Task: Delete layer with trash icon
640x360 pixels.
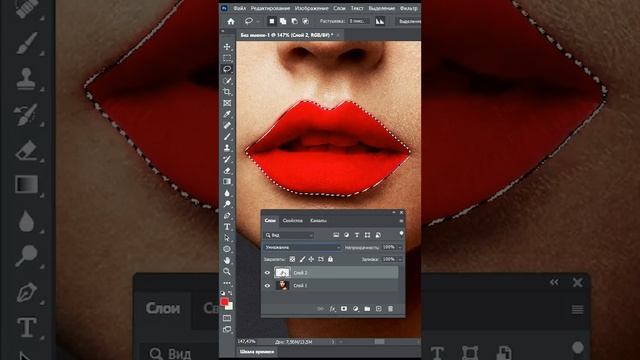Action: (390, 309)
